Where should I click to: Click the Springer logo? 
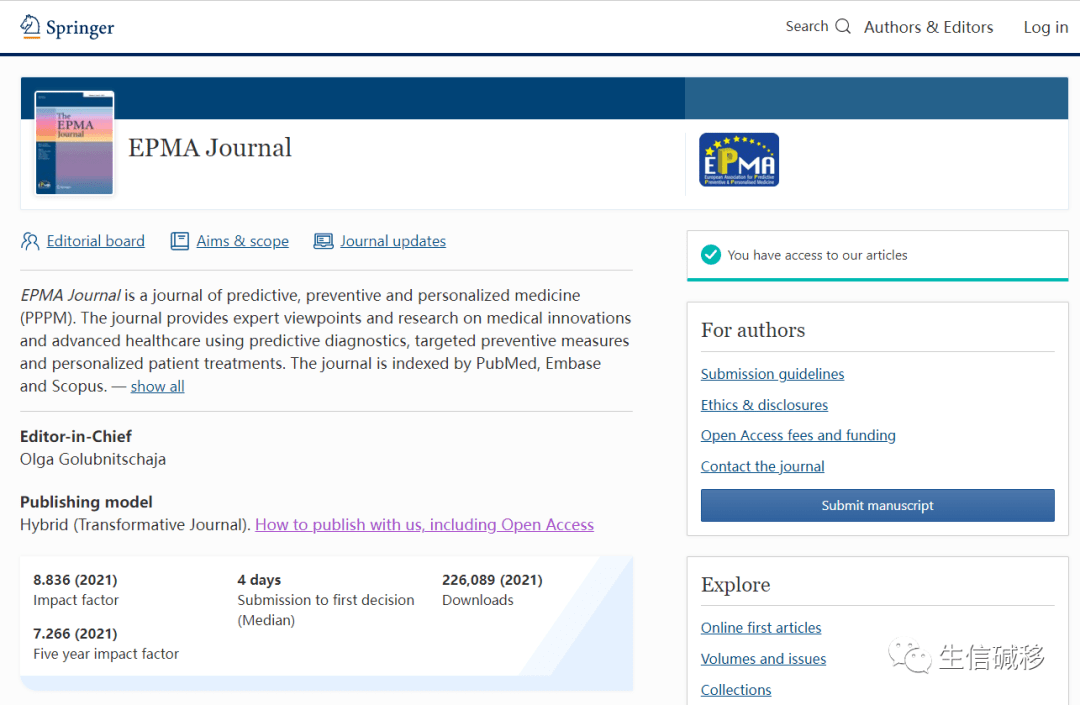tap(66, 27)
